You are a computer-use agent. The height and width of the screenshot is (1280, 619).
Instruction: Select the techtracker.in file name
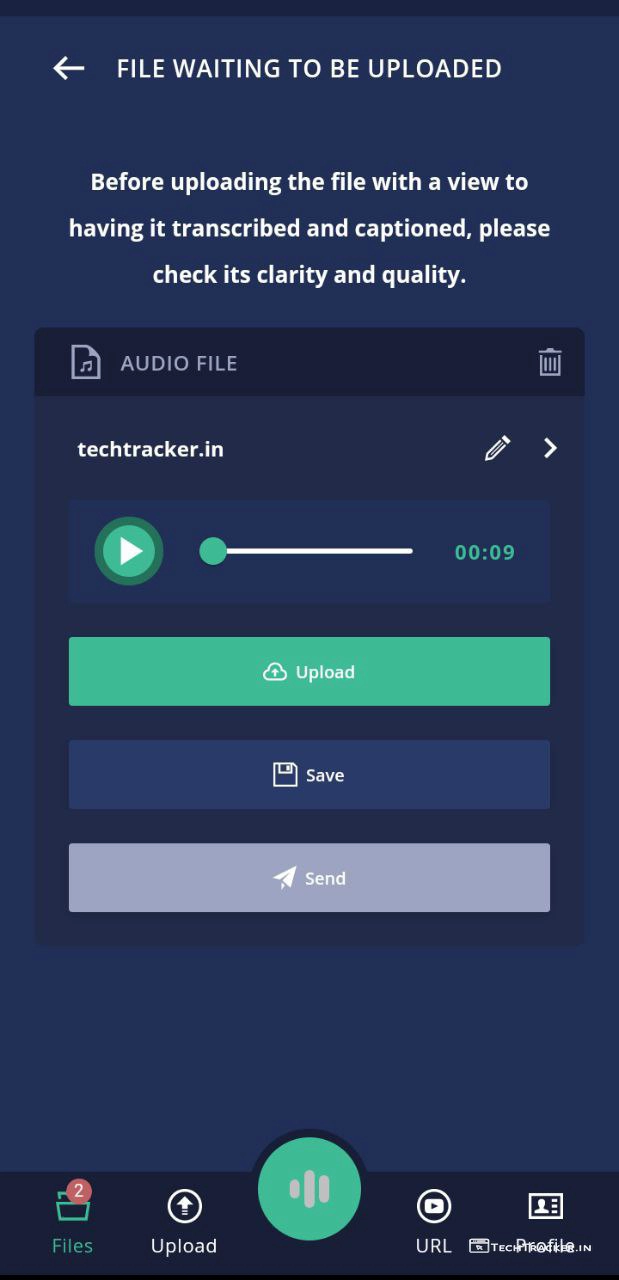(150, 449)
